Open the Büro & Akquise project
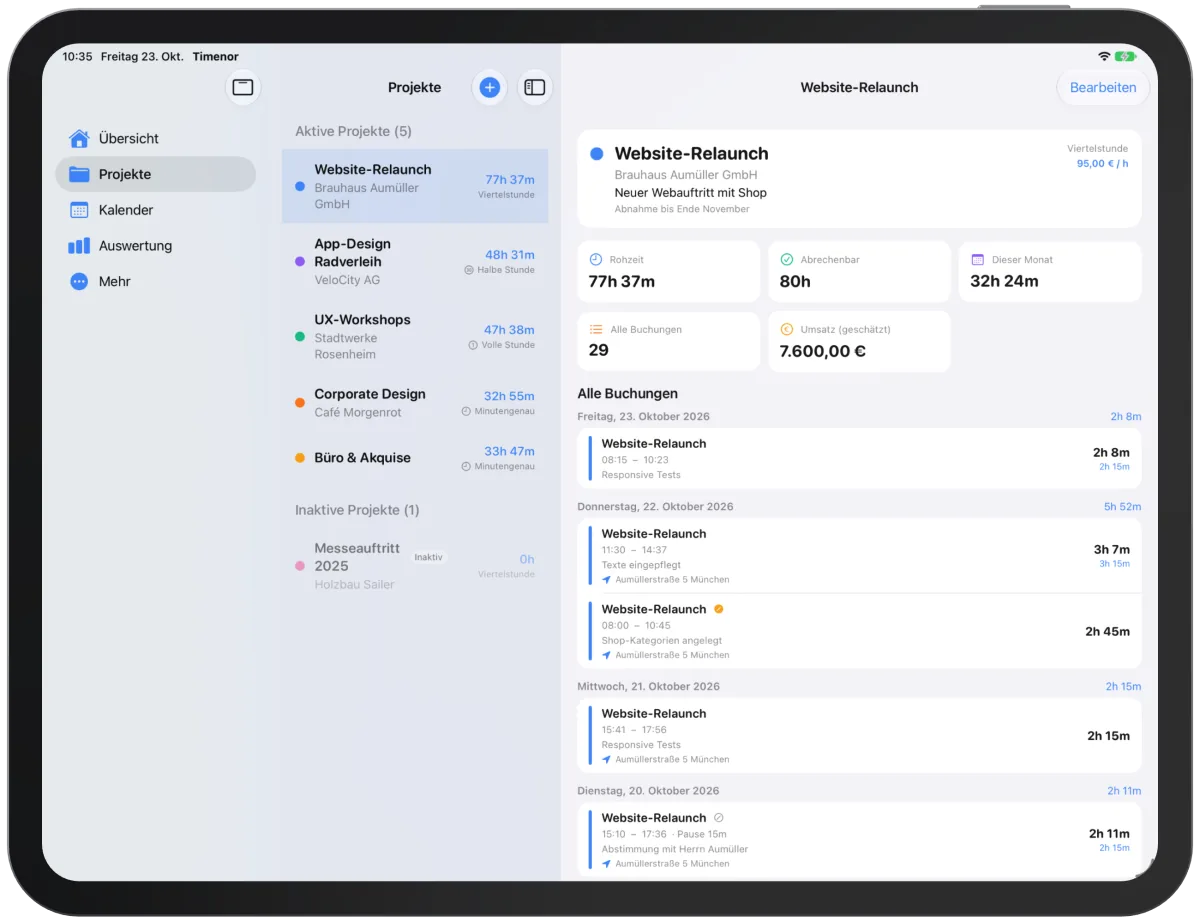Screen dimensions: 1200x922 coord(415,458)
